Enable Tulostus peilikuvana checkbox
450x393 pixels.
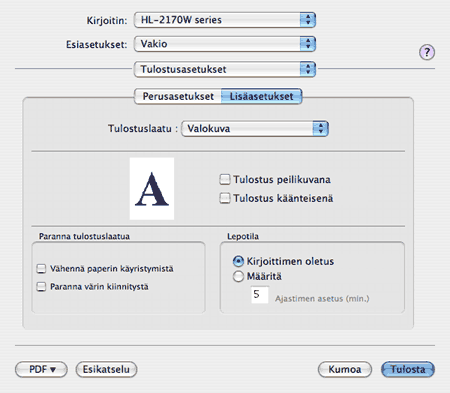(225, 179)
